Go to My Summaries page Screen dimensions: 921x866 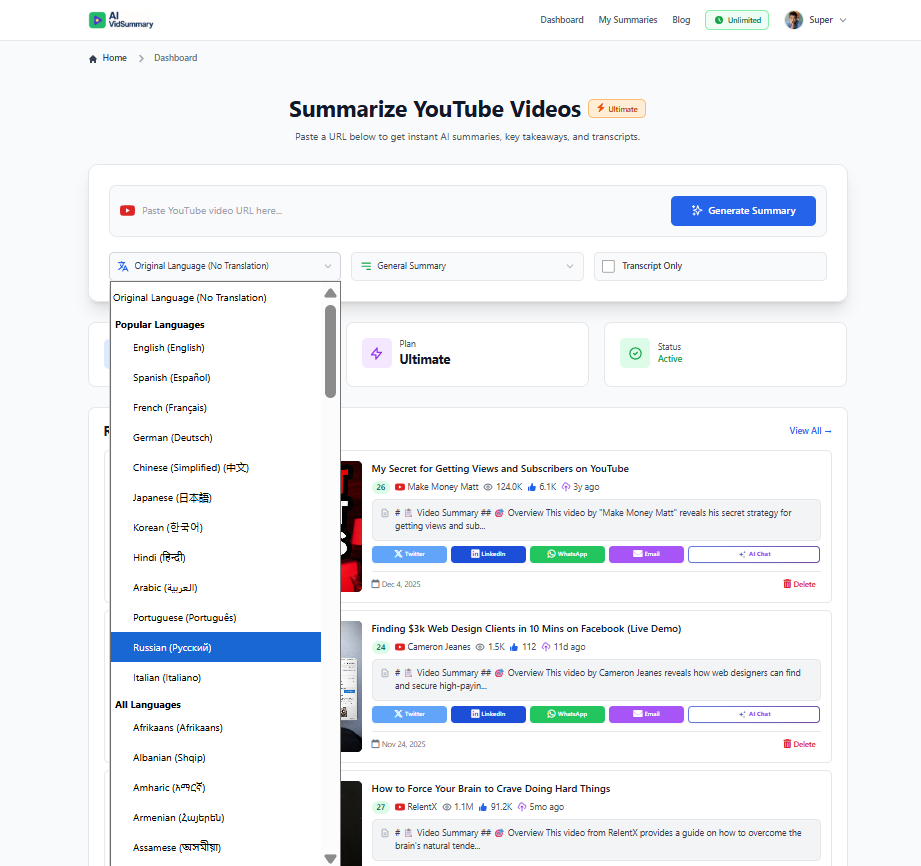628,19
